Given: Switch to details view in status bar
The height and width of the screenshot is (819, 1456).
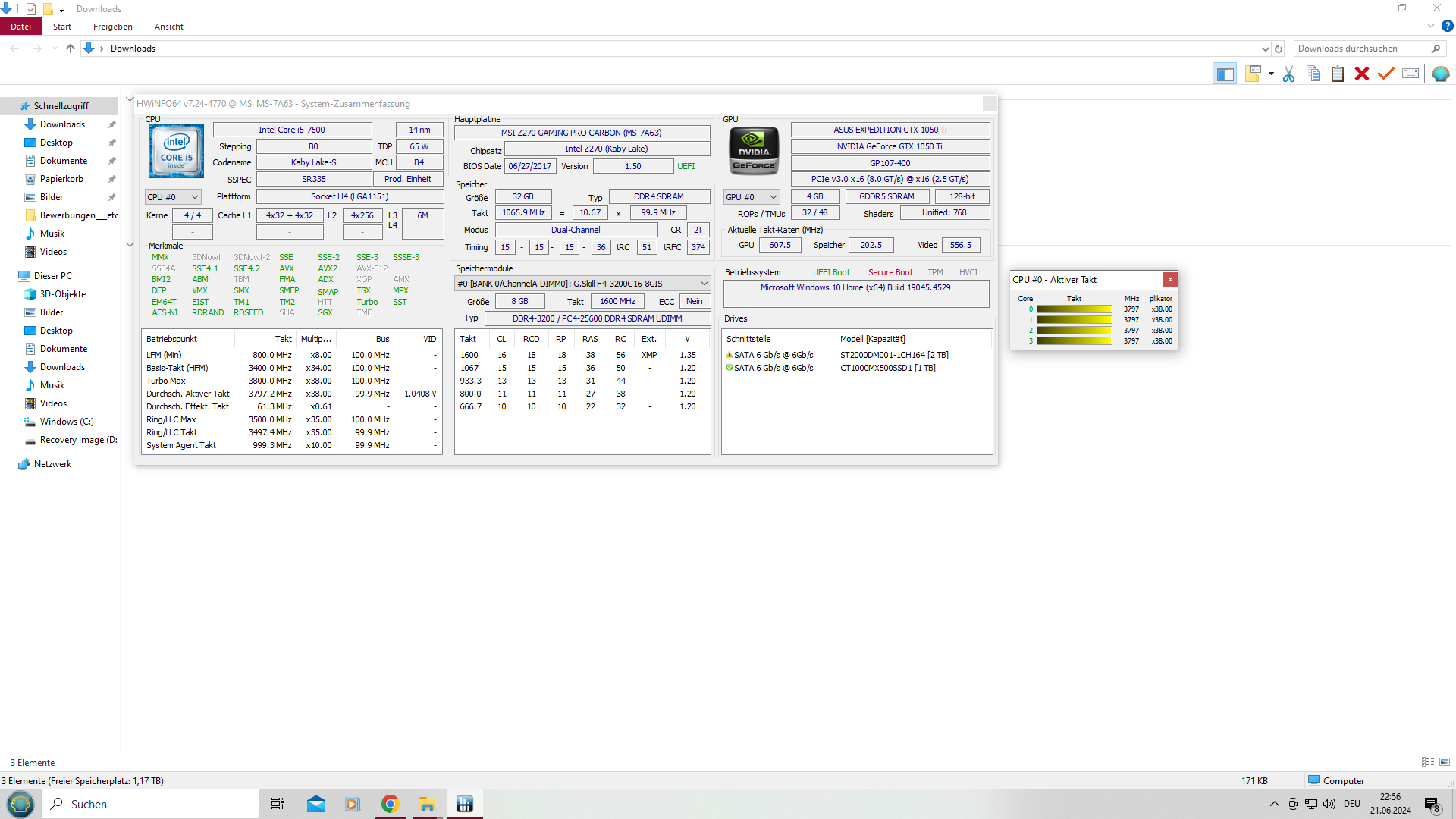Looking at the screenshot, I should [x=1428, y=761].
